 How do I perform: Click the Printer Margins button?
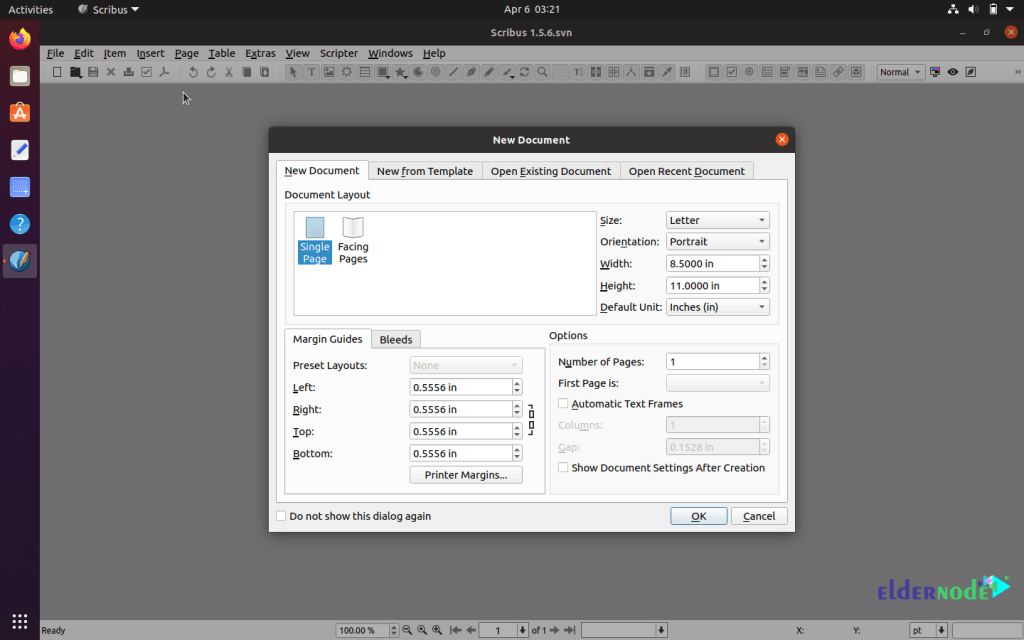(465, 474)
